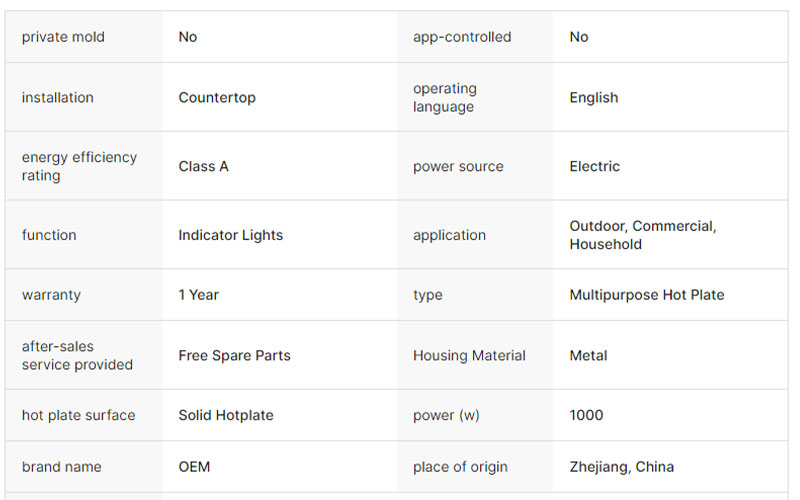Click the "OEM" brand name value
800x500 pixels.
point(194,467)
